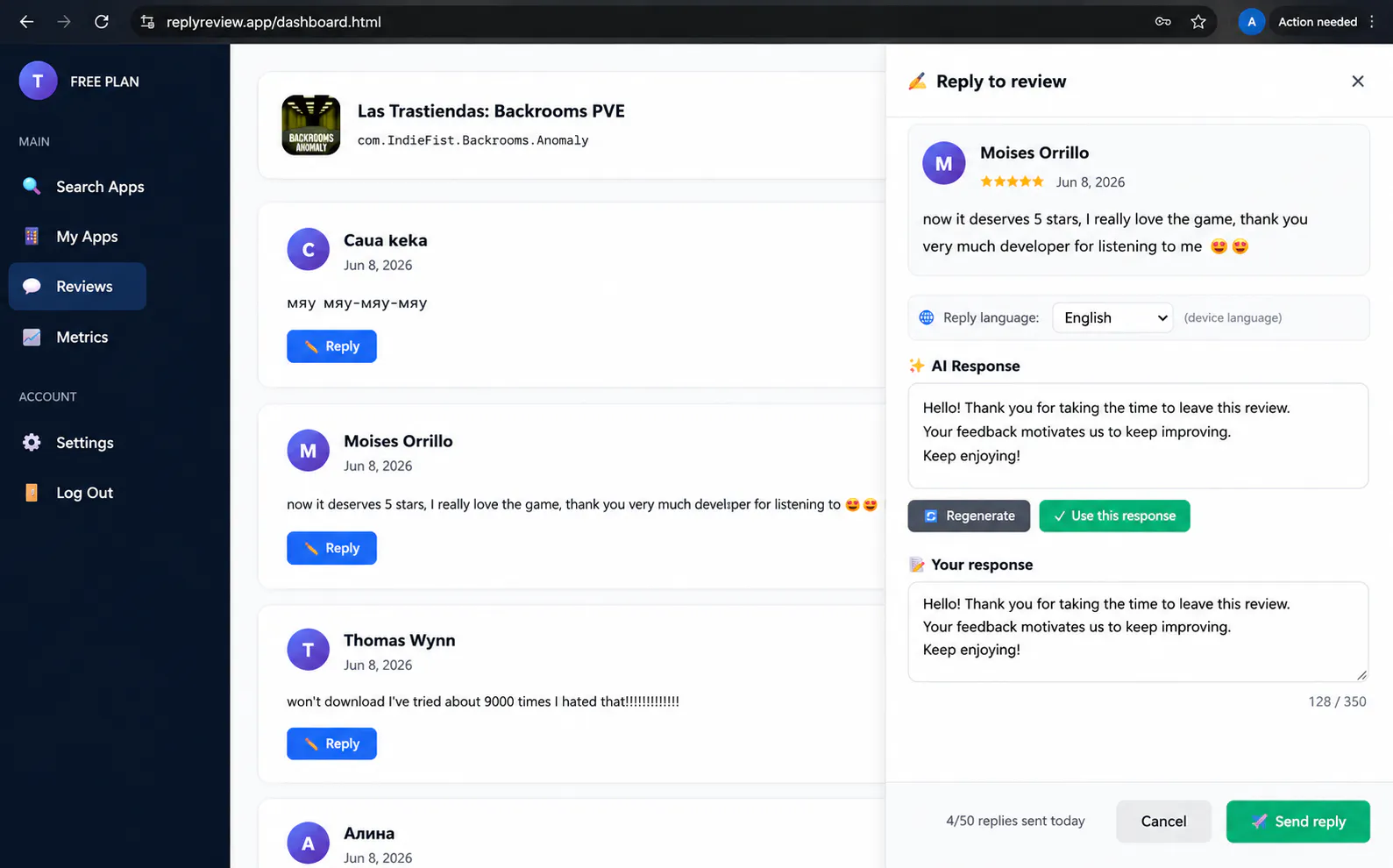Click the Backrooms Anomaly app thumbnail

pos(311,125)
